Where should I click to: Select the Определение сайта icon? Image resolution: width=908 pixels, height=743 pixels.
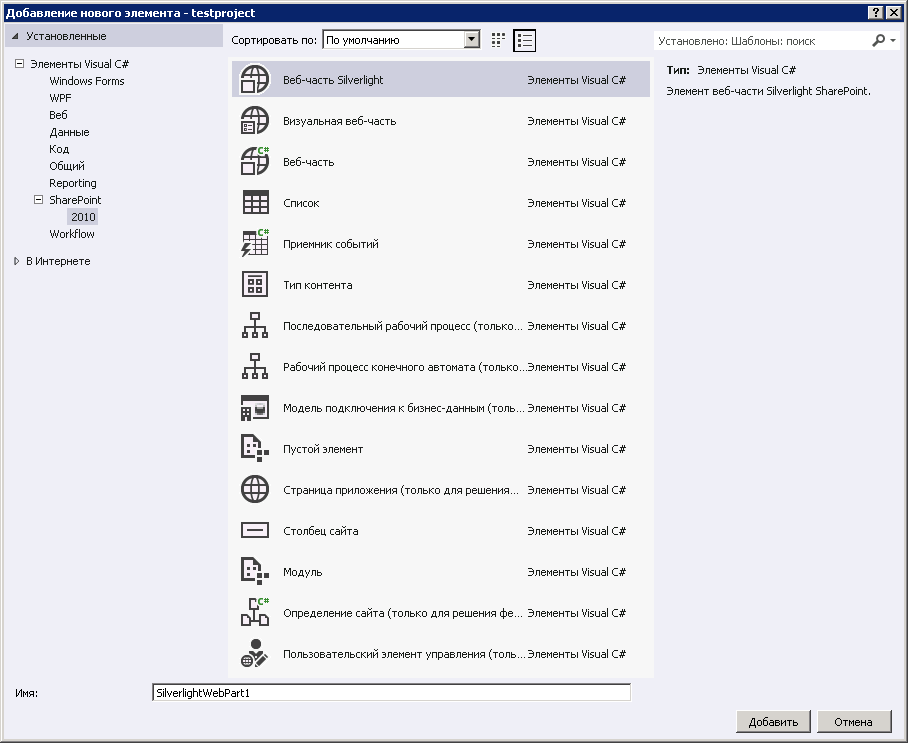coord(256,613)
